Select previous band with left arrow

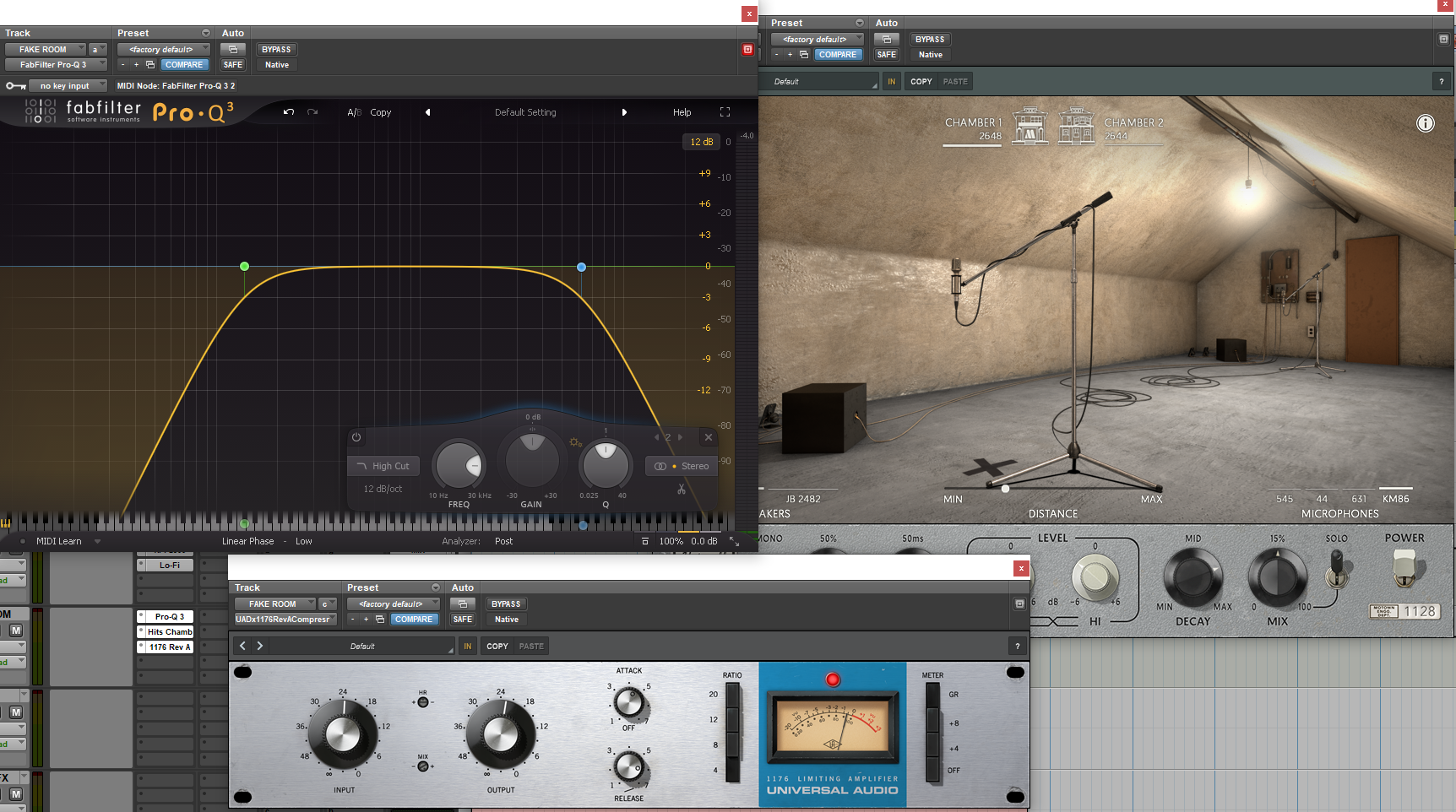pyautogui.click(x=656, y=437)
